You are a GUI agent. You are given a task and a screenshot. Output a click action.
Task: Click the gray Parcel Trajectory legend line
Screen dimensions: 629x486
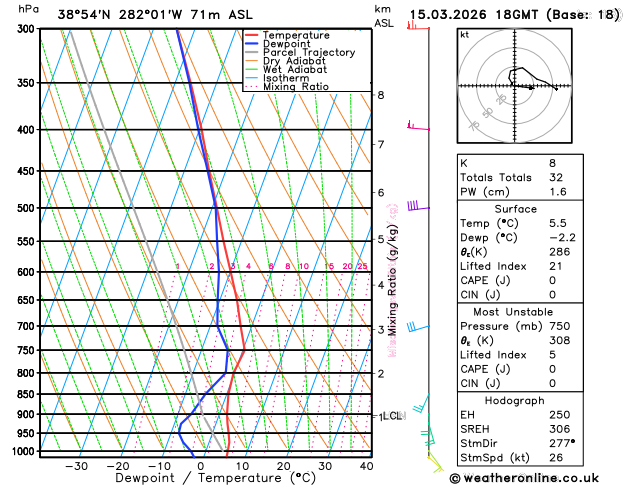click(x=252, y=52)
